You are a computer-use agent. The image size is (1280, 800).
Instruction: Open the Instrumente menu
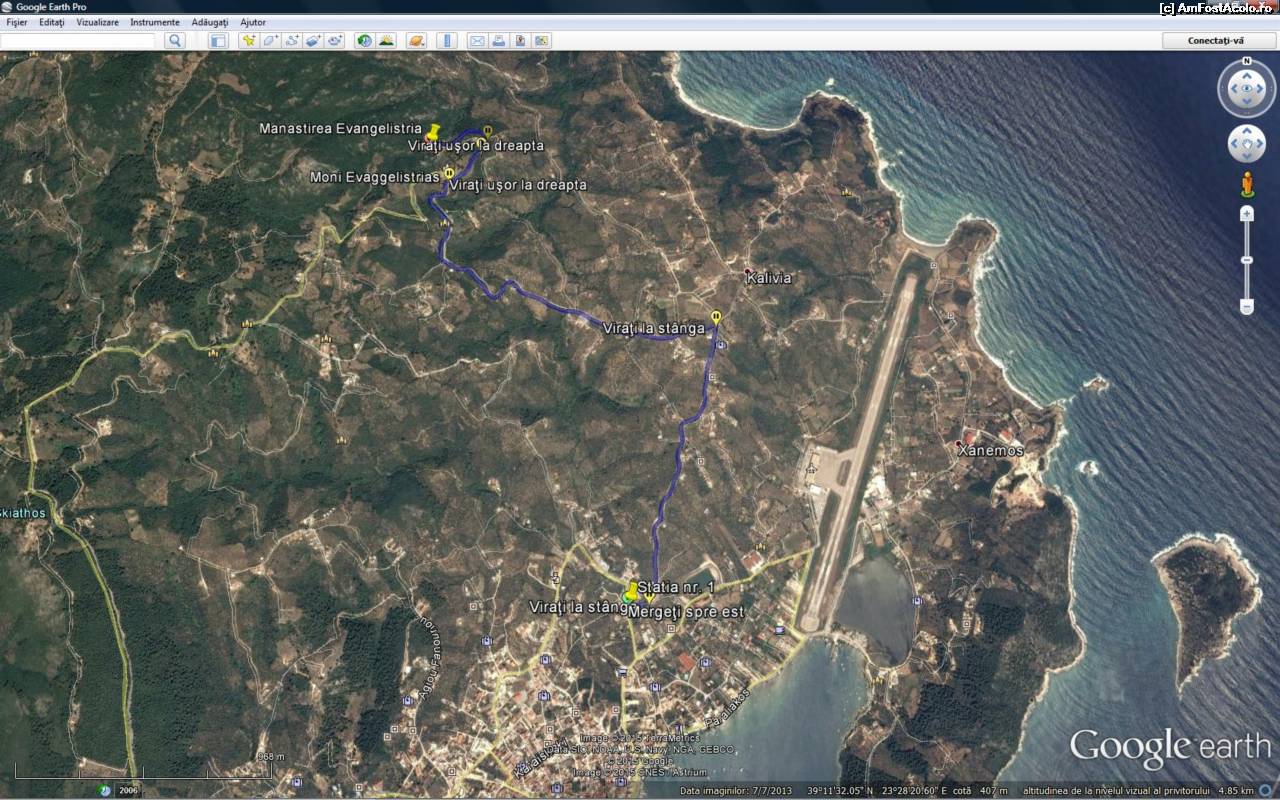pos(155,22)
